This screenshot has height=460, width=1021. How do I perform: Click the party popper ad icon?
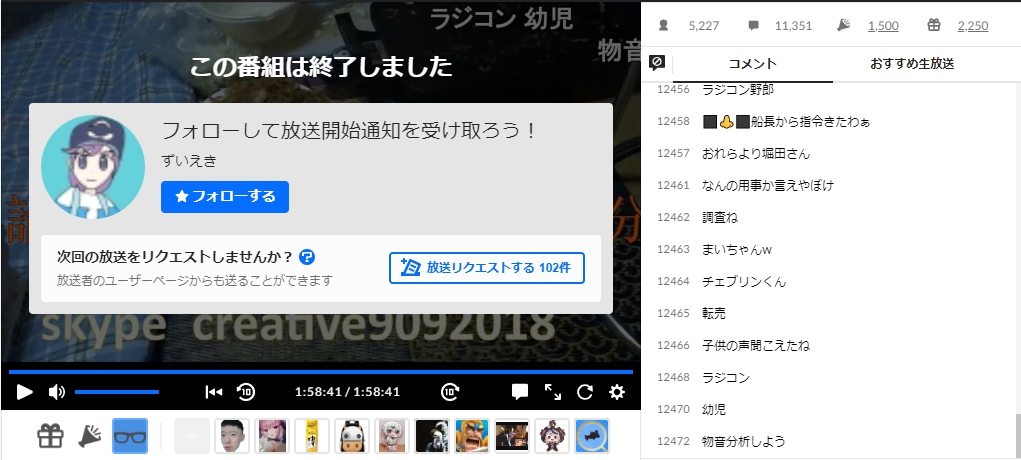coord(90,436)
